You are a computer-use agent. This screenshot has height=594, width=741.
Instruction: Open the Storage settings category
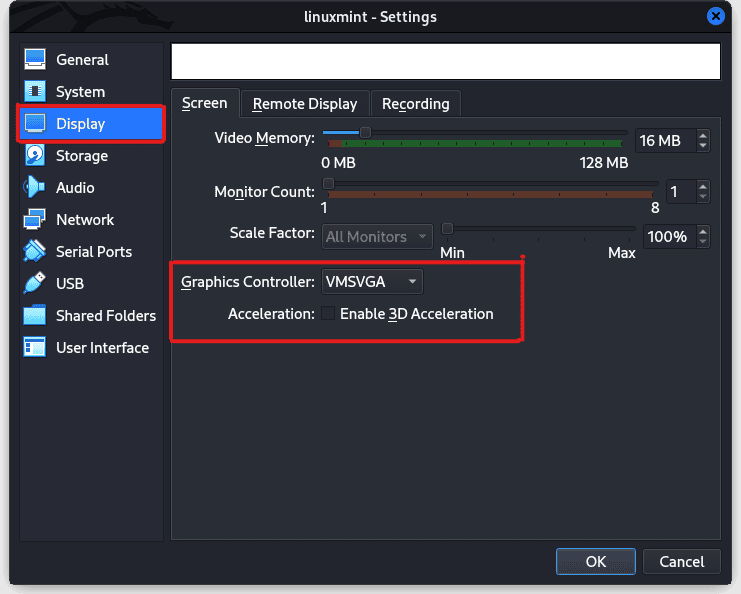click(x=92, y=156)
